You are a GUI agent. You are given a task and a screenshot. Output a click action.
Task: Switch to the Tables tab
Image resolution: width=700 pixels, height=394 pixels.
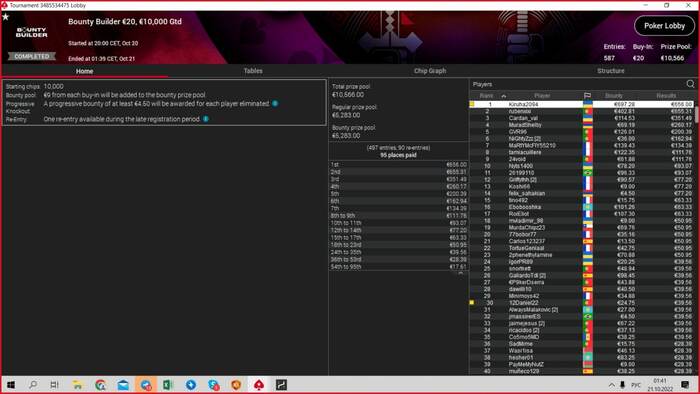pos(253,71)
